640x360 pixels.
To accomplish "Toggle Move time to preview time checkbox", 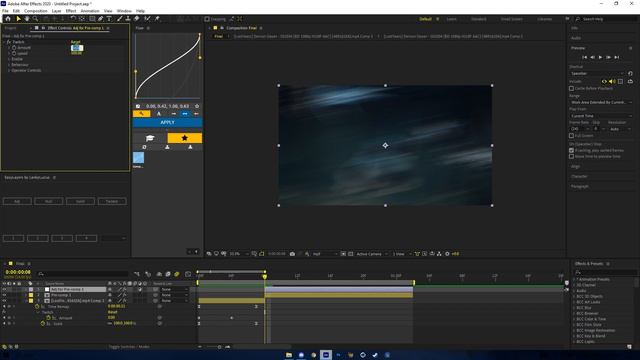I will (x=571, y=156).
